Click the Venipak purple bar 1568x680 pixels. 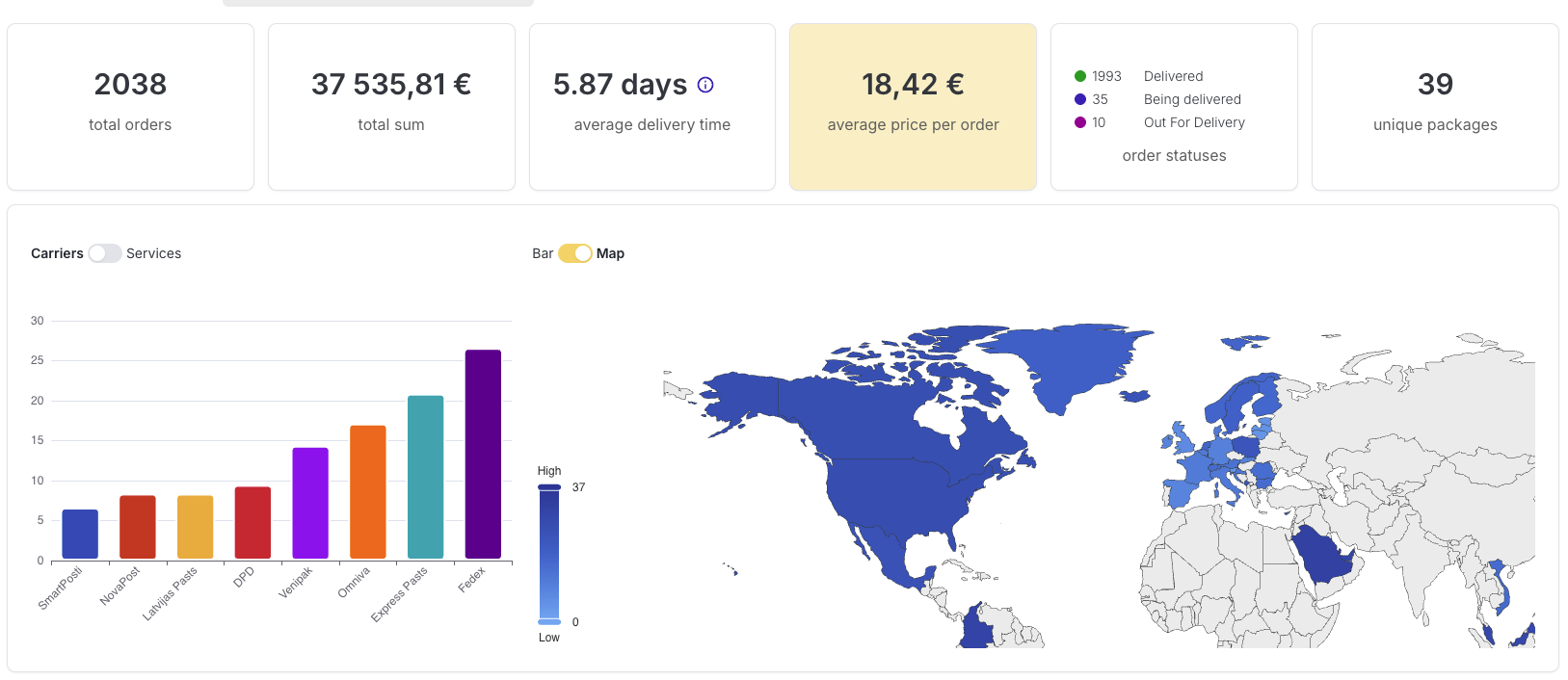tap(310, 503)
